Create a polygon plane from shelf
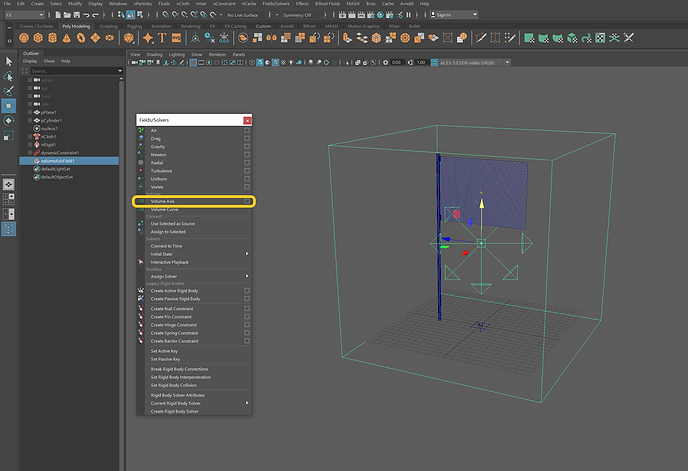 click(x=95, y=38)
